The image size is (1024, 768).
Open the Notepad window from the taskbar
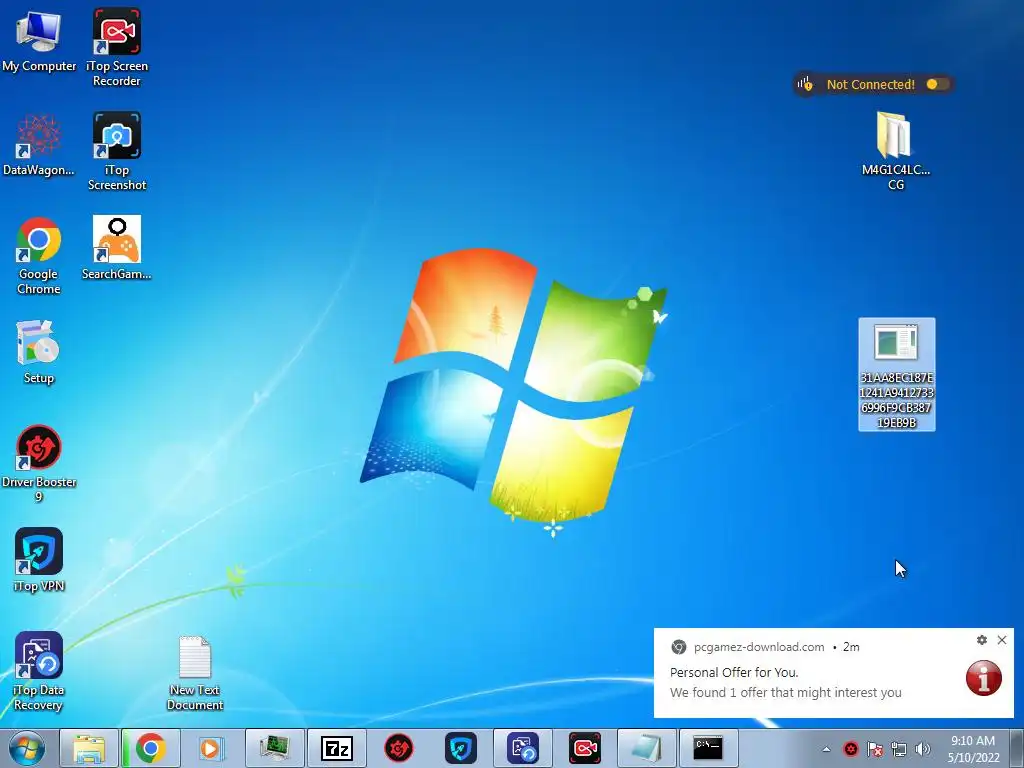tap(646, 748)
